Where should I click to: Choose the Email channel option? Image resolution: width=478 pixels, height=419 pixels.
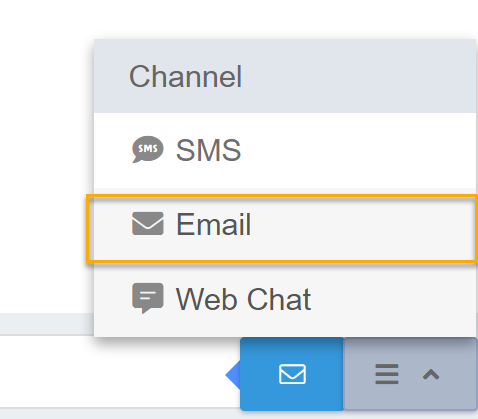coord(282,228)
